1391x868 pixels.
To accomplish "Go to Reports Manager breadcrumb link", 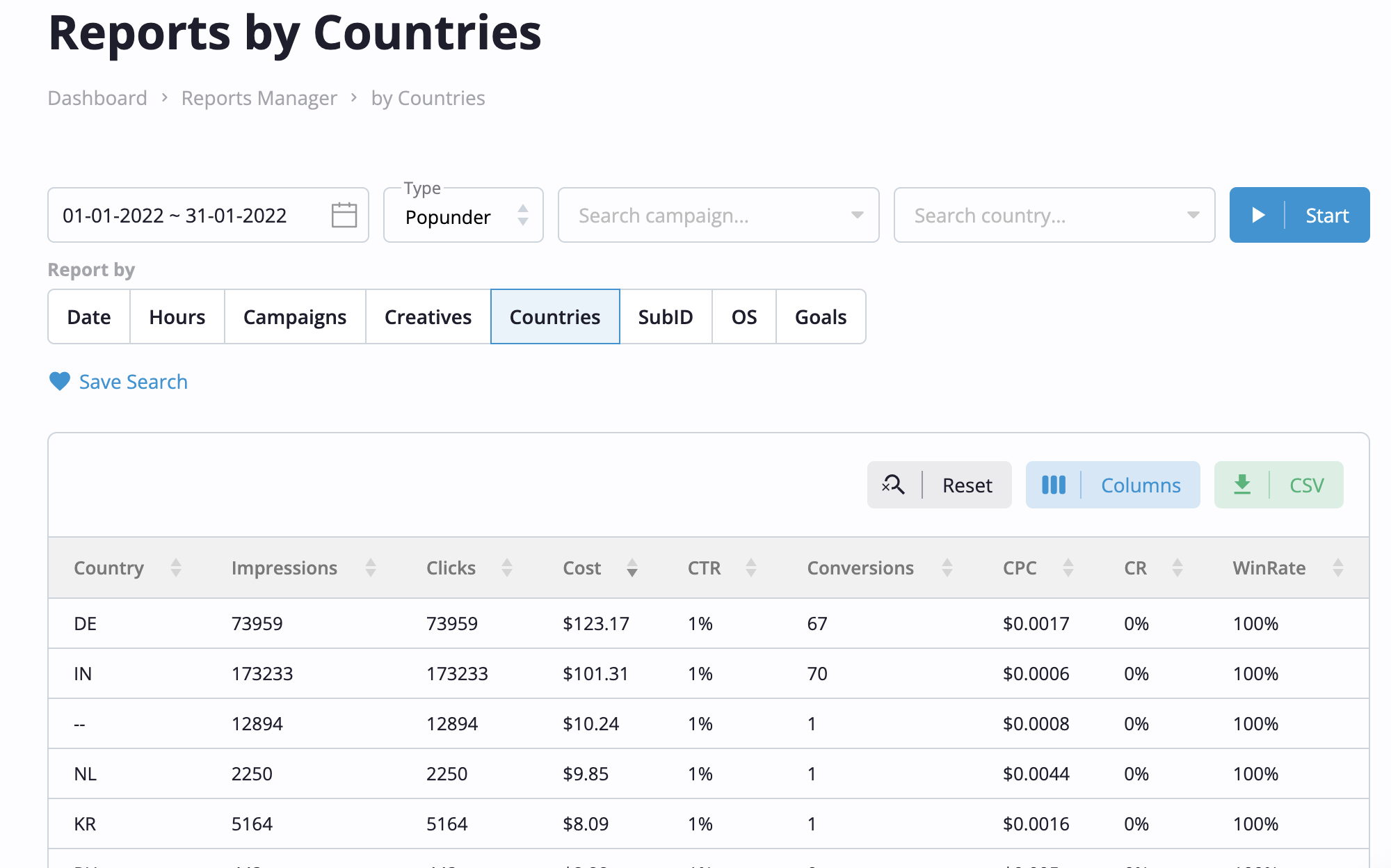I will coord(259,98).
